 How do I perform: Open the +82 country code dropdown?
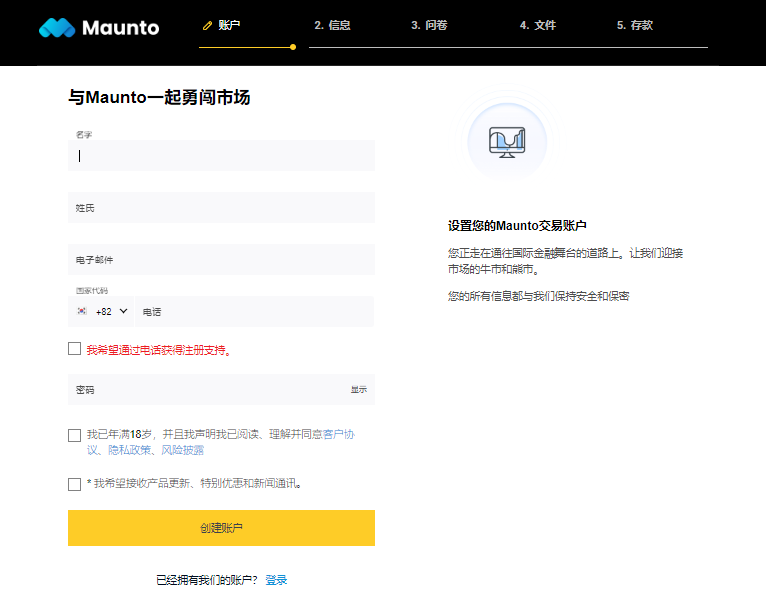(102, 312)
